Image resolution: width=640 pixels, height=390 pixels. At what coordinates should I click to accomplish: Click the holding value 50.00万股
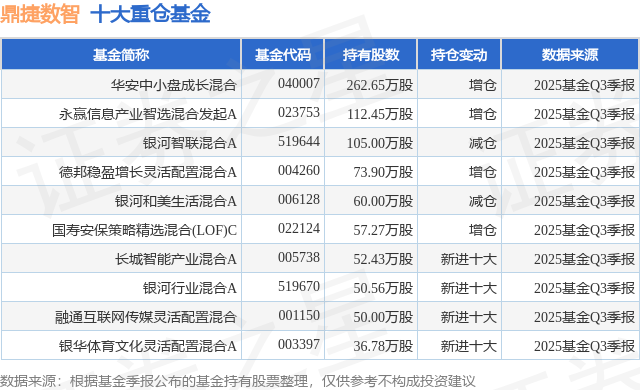pos(383,317)
